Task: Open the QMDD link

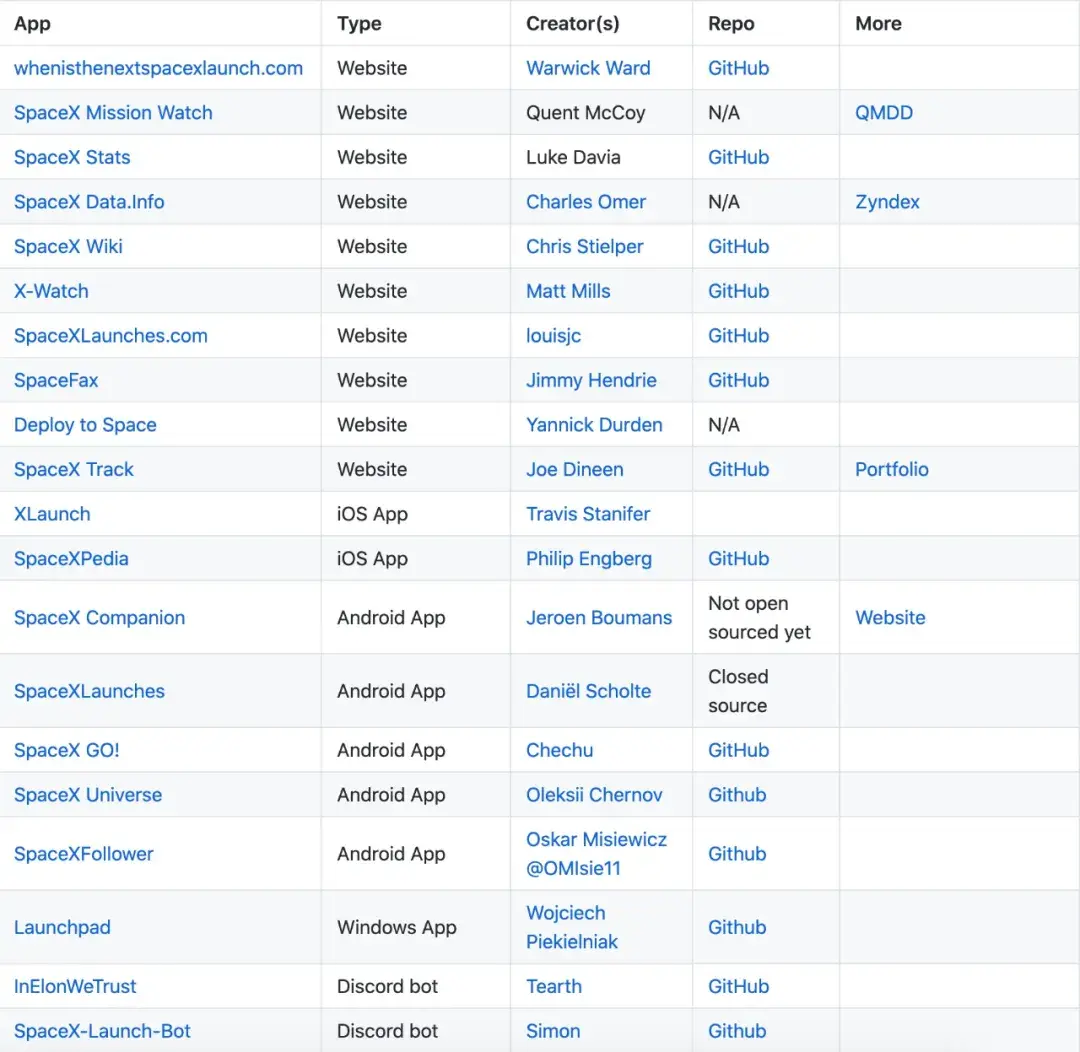Action: (x=884, y=113)
